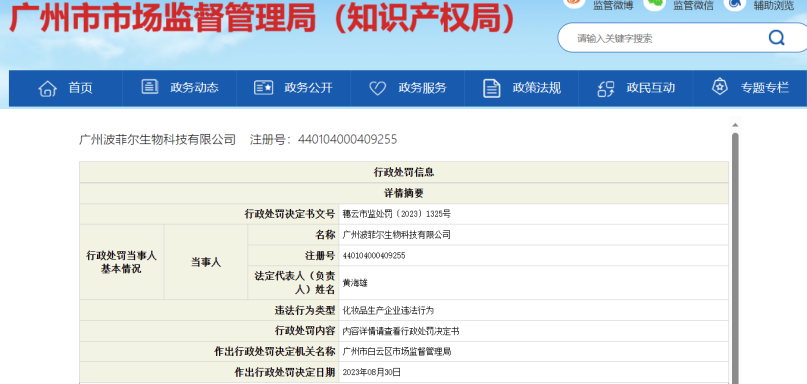Click the interaction icon beside 政民互动
Image resolution: width=807 pixels, height=384 pixels.
(x=606, y=89)
